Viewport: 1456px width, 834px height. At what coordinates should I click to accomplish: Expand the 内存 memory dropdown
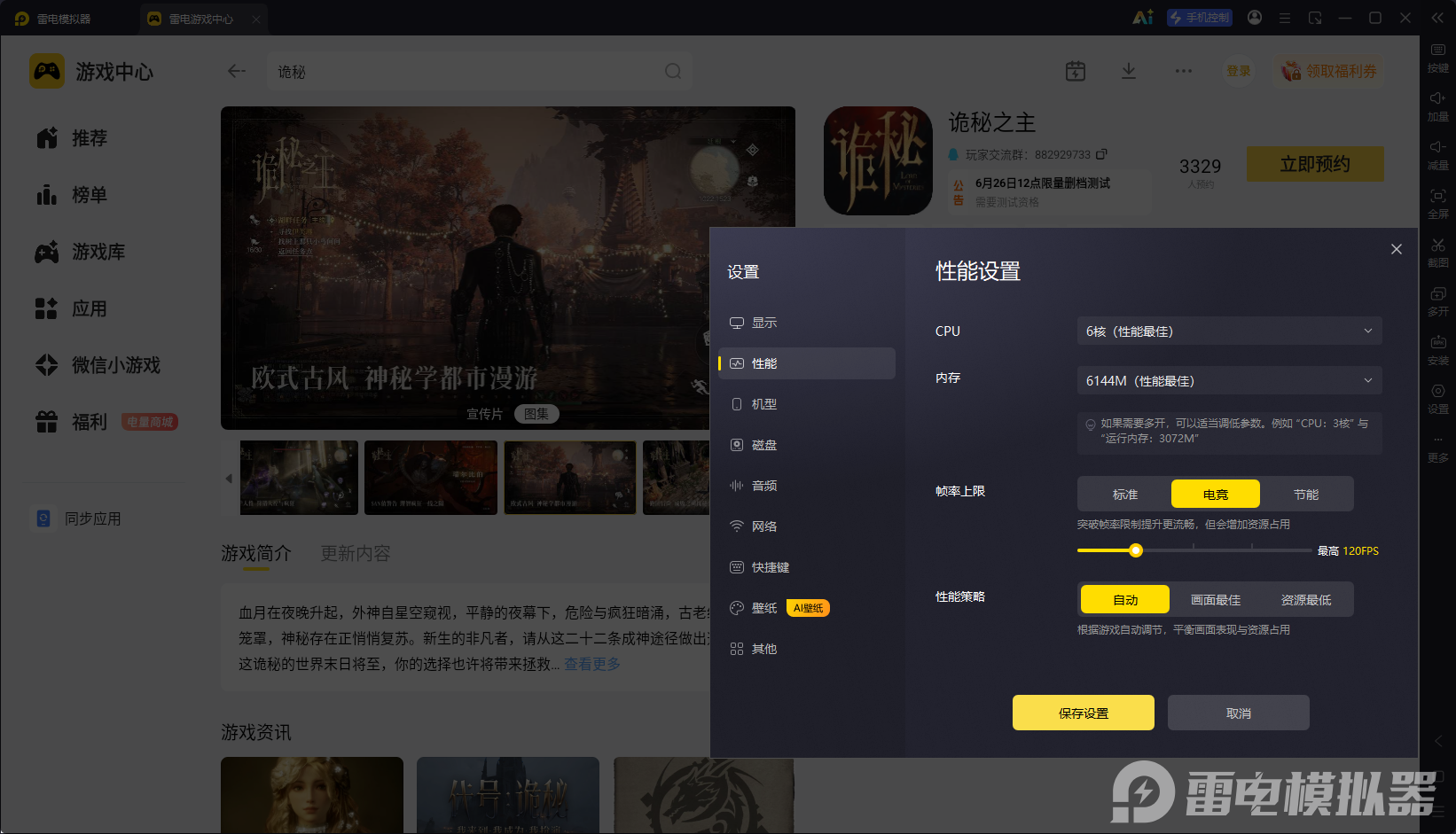click(x=1229, y=381)
